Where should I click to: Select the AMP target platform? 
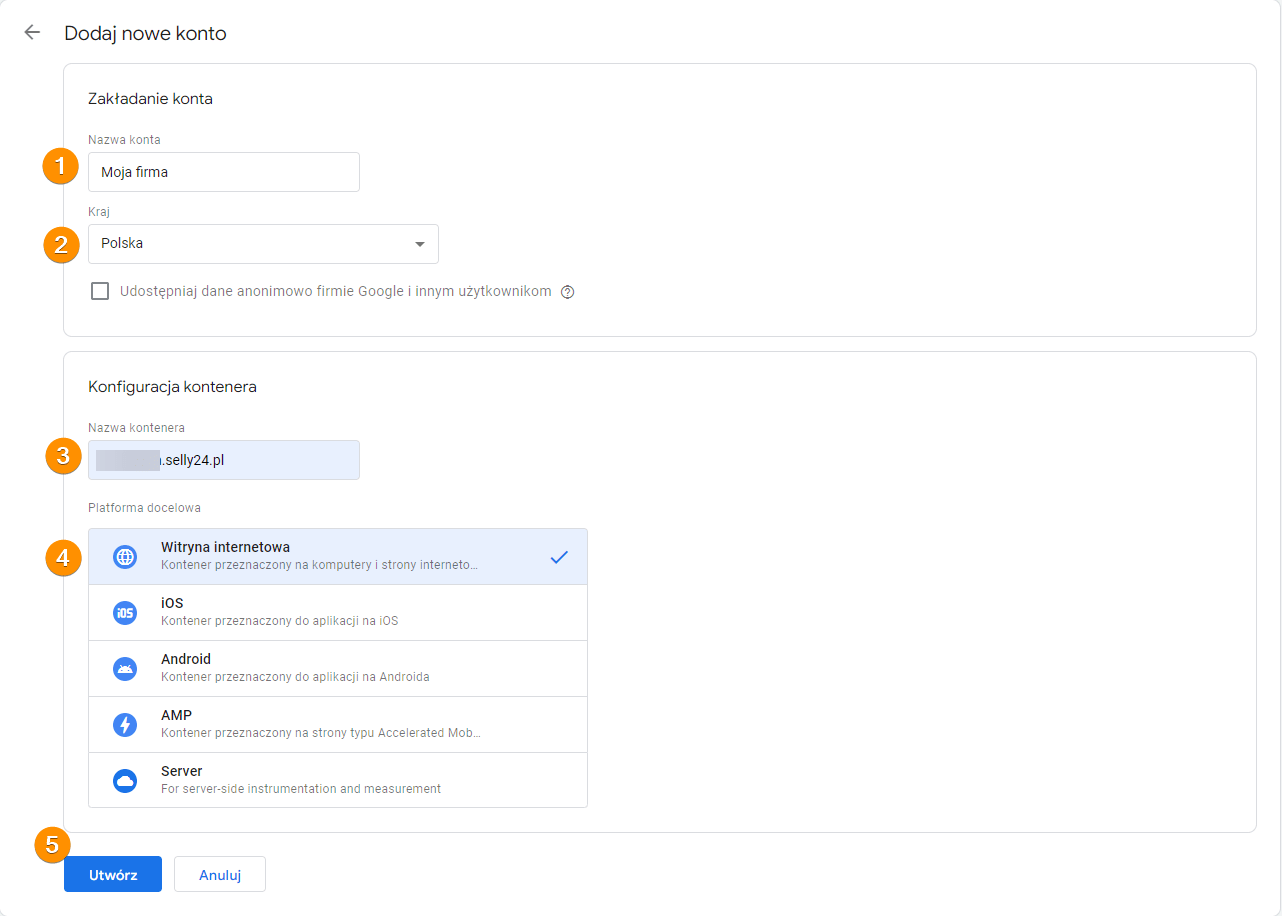[x=337, y=724]
